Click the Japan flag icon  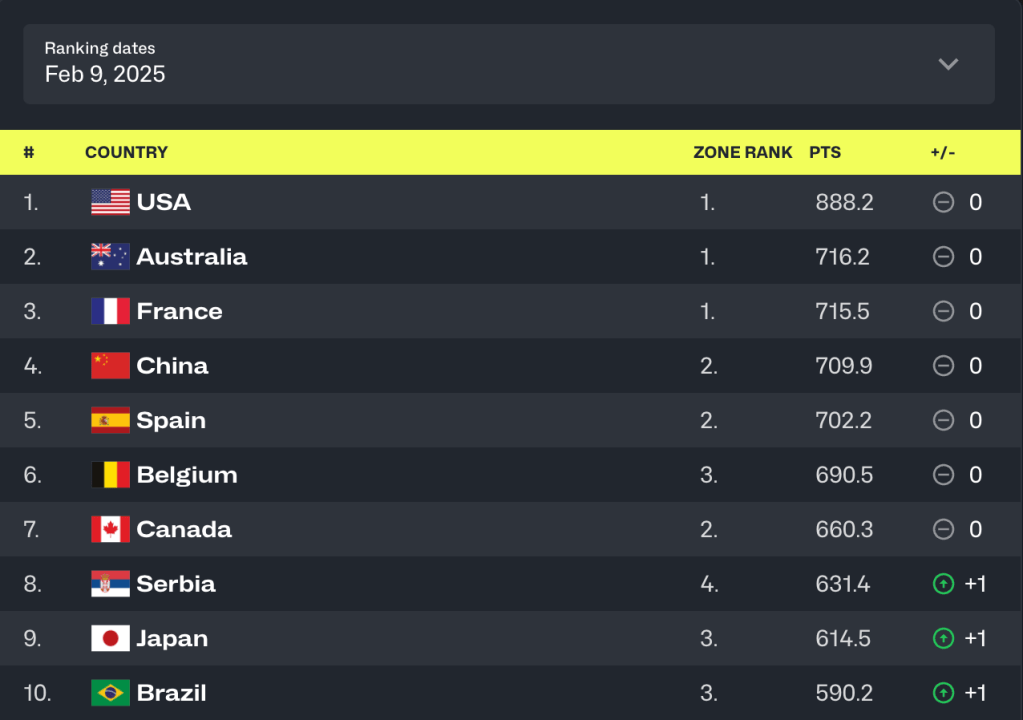click(110, 638)
